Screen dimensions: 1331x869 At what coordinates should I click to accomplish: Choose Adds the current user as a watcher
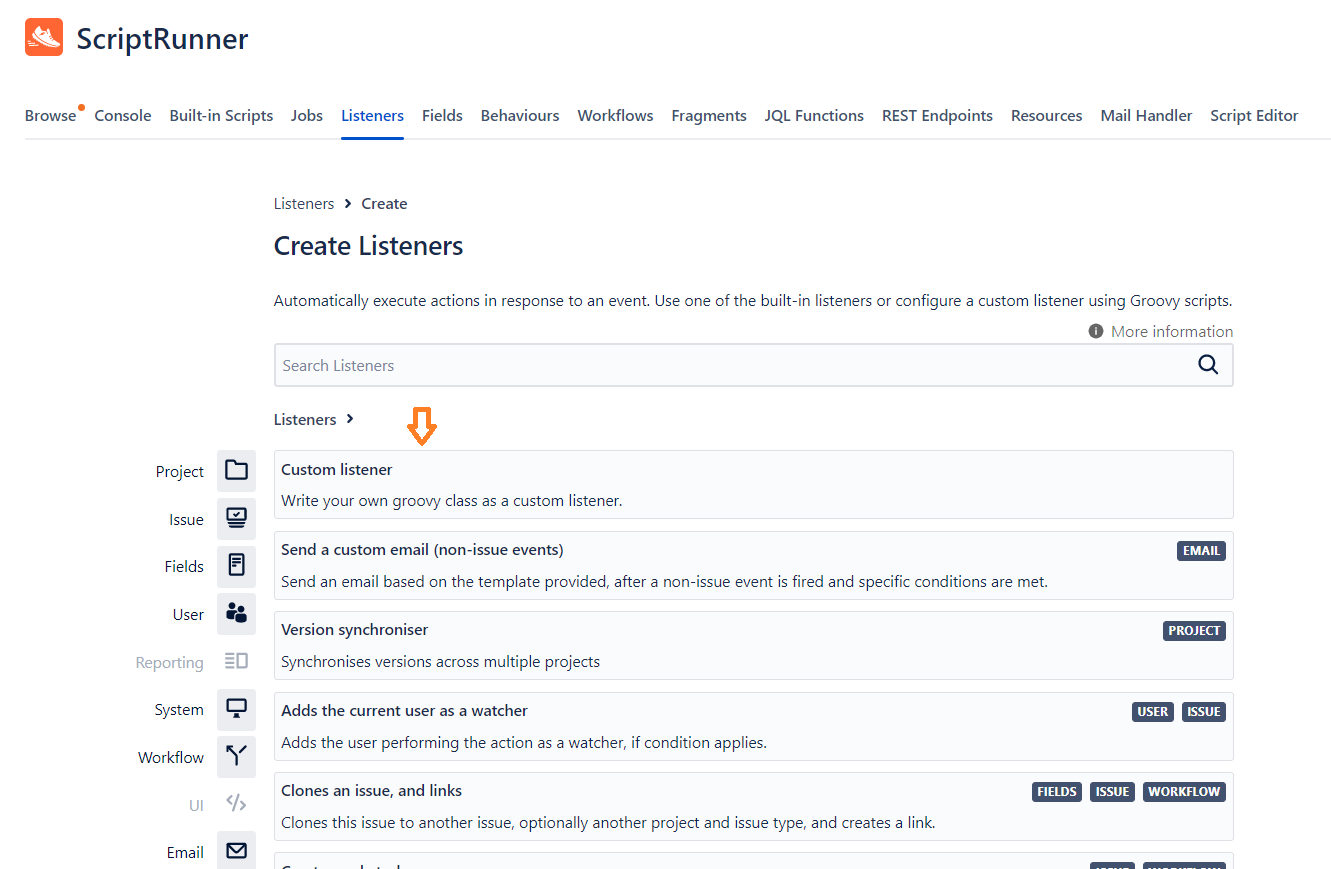[x=753, y=726]
